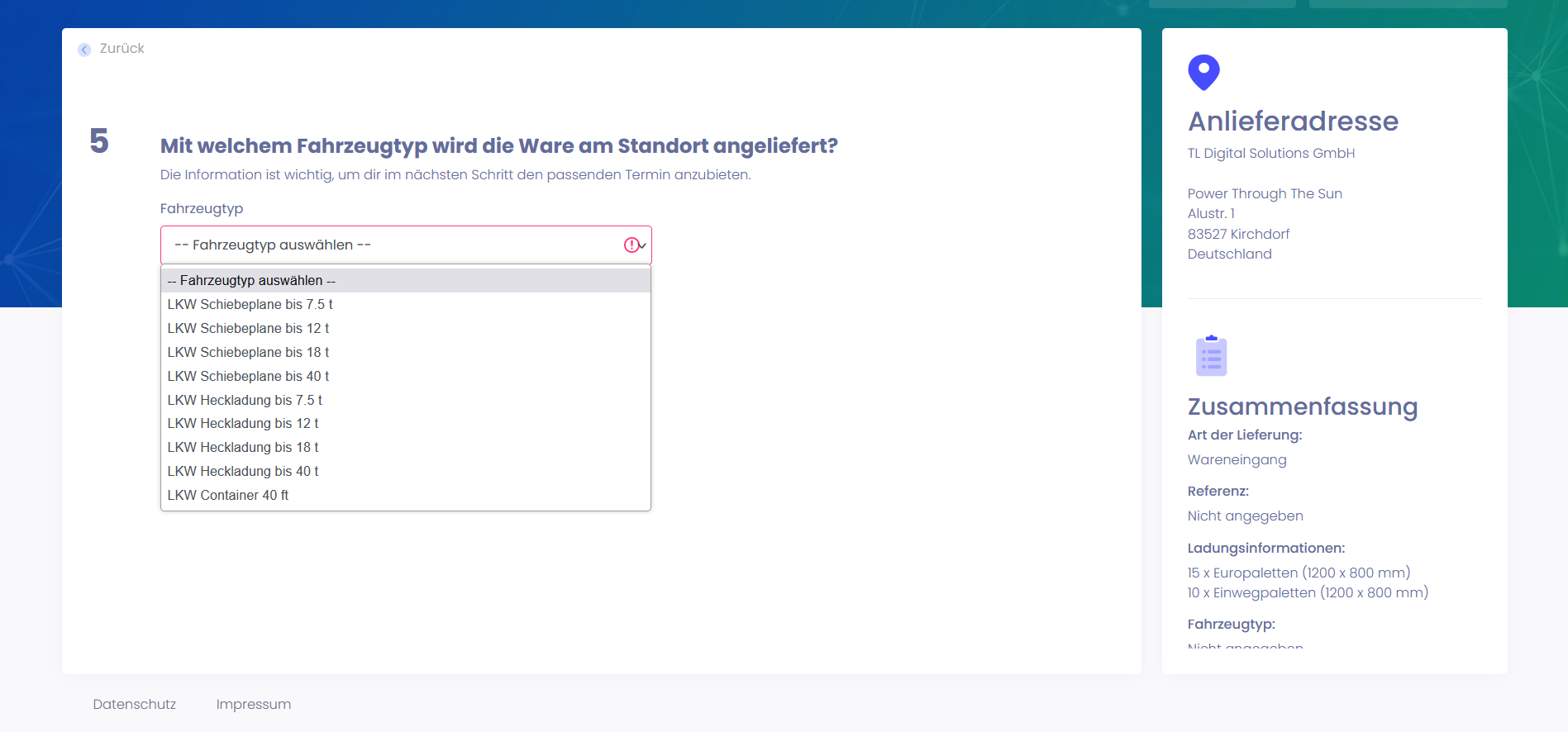Collapse the Fahrzeugtyp dropdown via its chevron

642,245
